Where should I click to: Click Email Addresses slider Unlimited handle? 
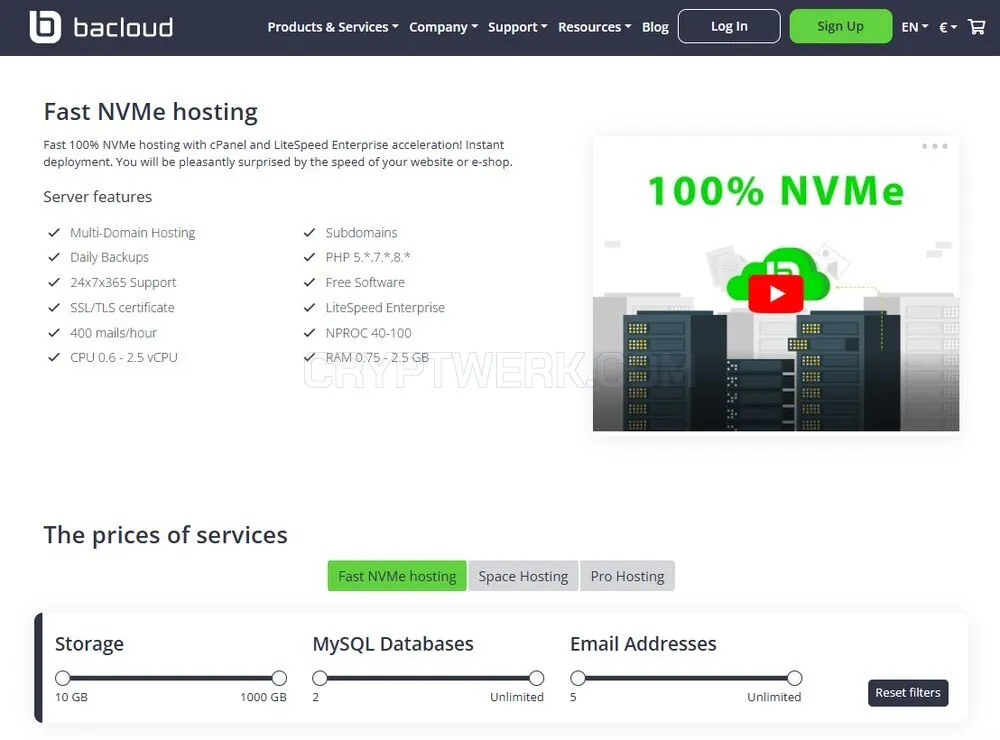click(794, 677)
